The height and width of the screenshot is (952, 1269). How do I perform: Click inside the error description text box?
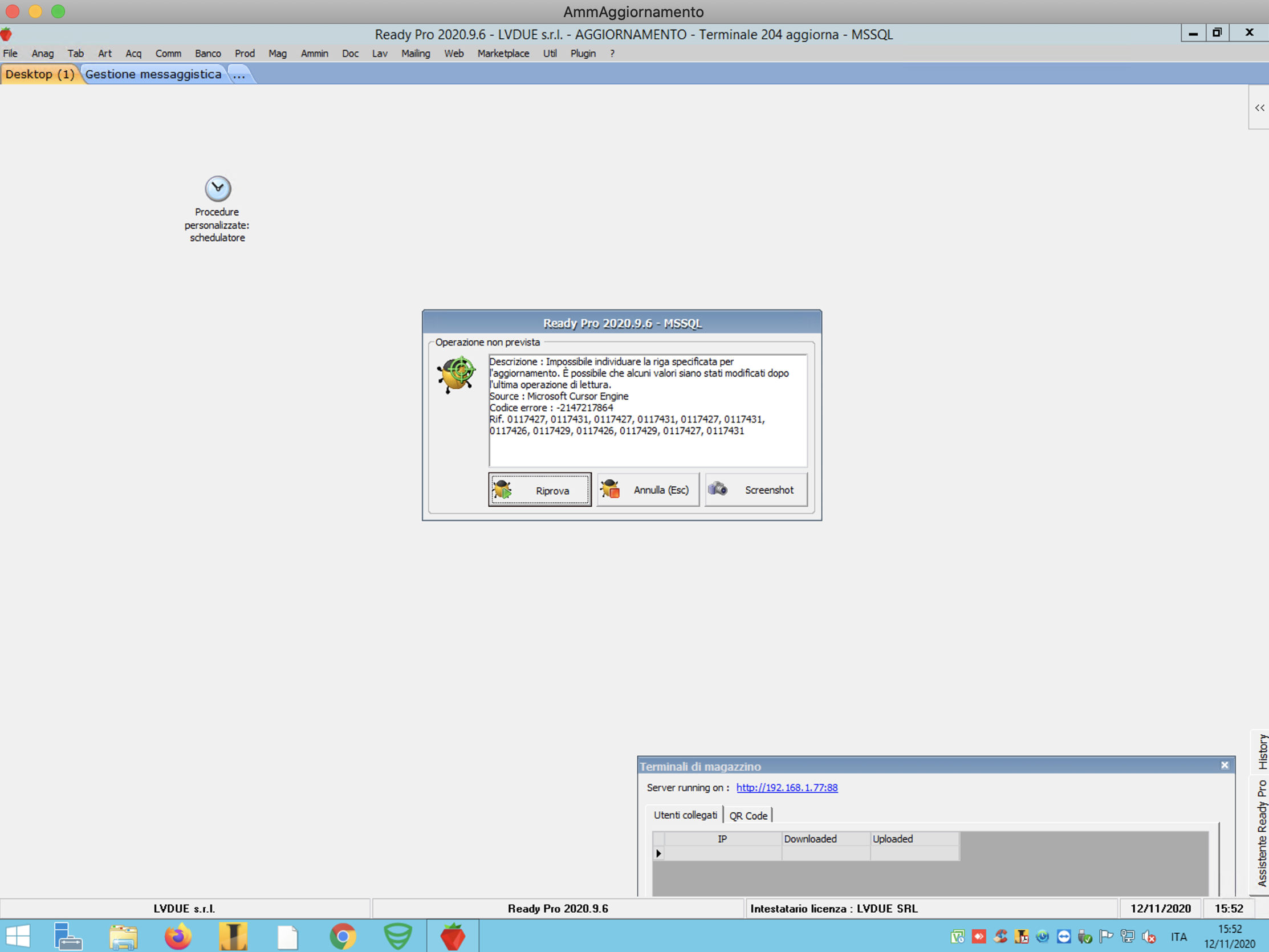coord(648,410)
